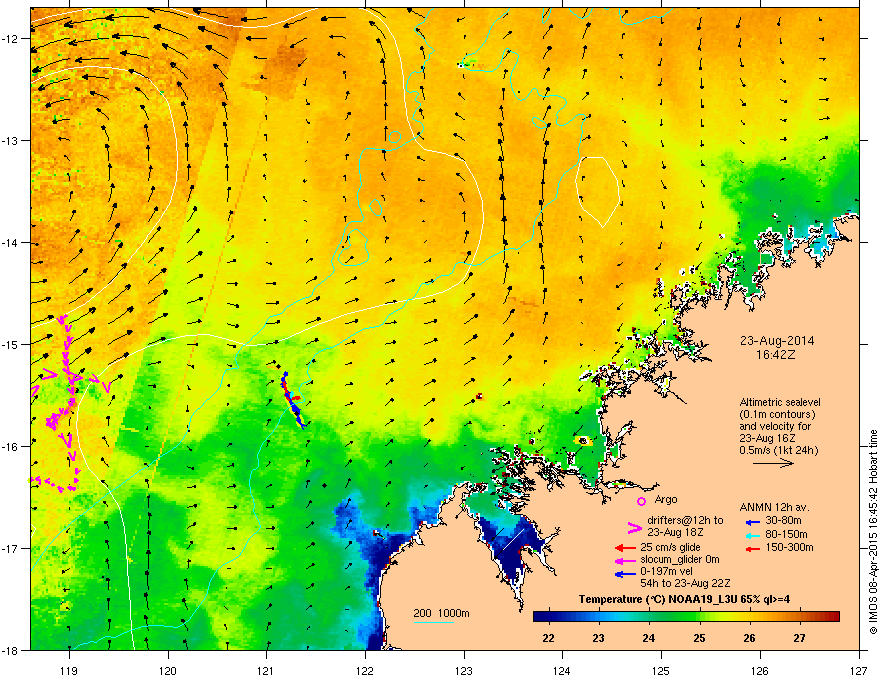Click the red 25 cm/s glide arrow
This screenshot has width=880, height=680.
click(x=625, y=548)
